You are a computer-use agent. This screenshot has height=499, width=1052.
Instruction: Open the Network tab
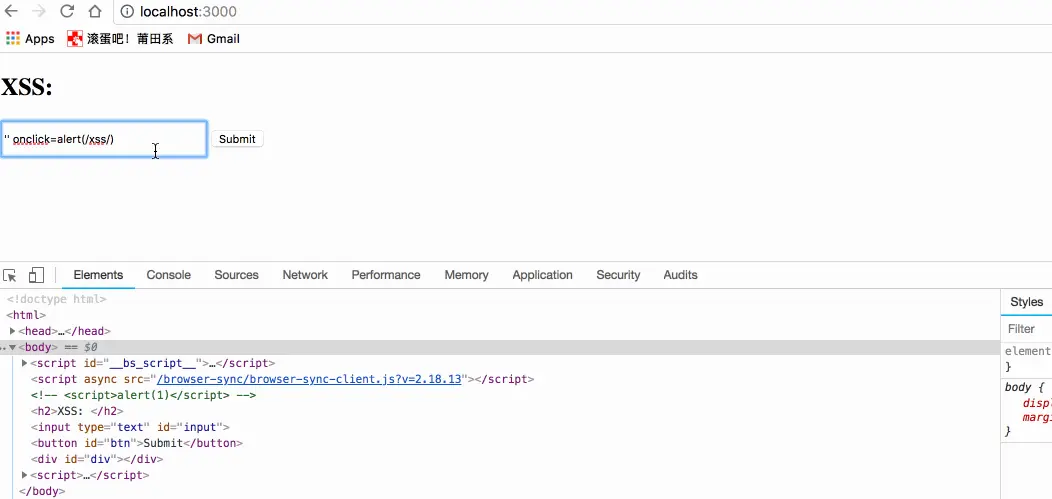305,275
